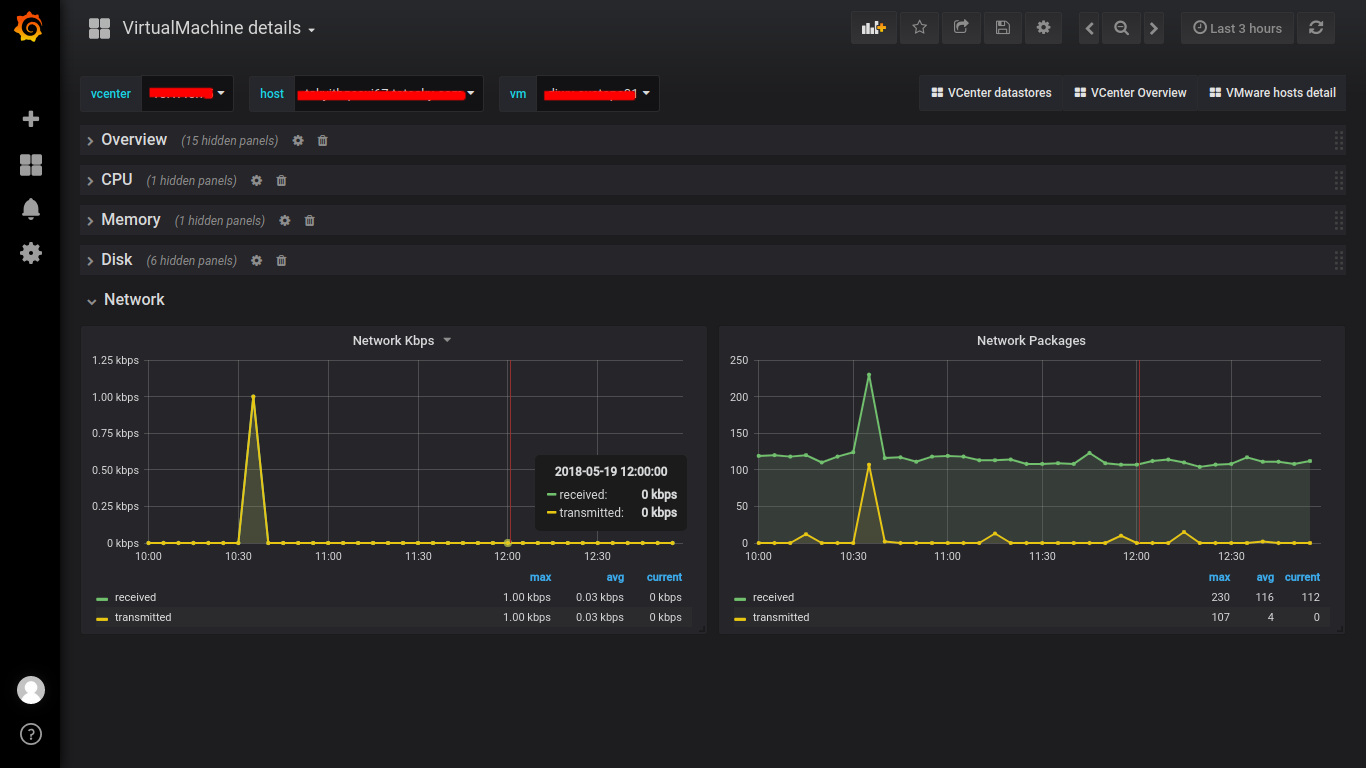Open Configuration gear in sidebar
The image size is (1366, 768).
[31, 253]
